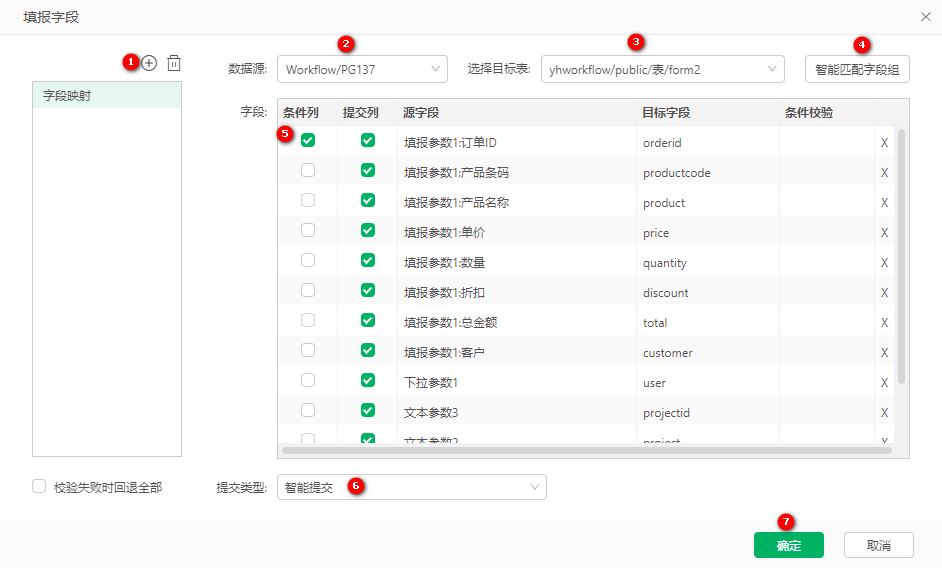This screenshot has height=568, width=942.
Task: Close the 填报字段 dialog
Action: pyautogui.click(x=926, y=17)
